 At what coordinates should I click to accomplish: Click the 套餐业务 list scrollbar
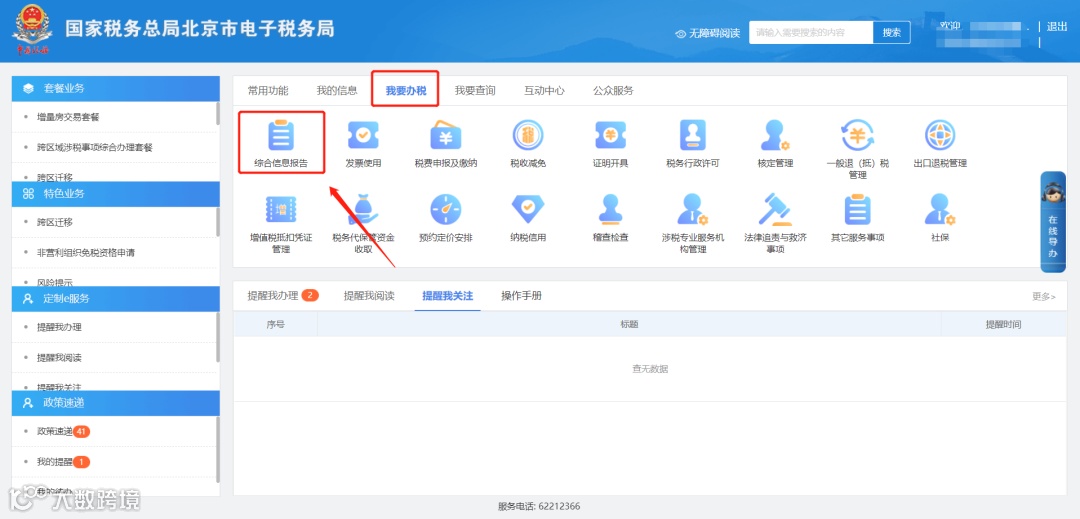point(218,114)
